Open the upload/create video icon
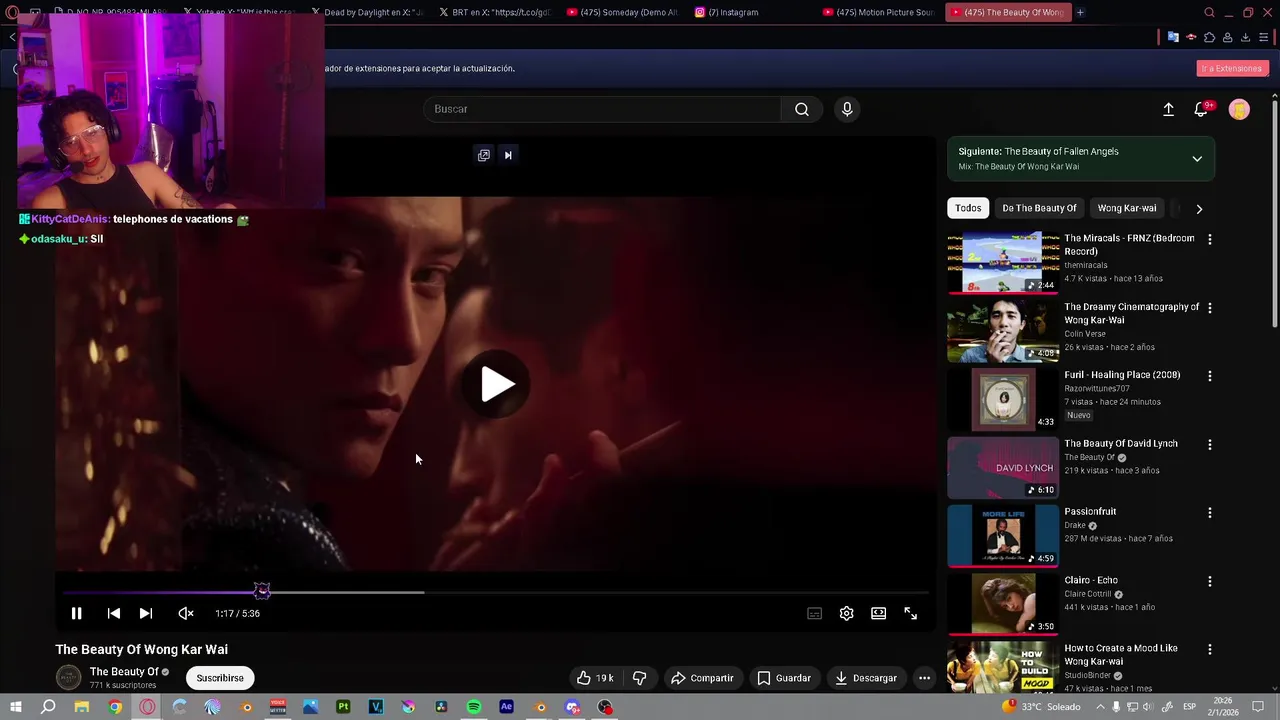The width and height of the screenshot is (1280, 720). 1168,109
